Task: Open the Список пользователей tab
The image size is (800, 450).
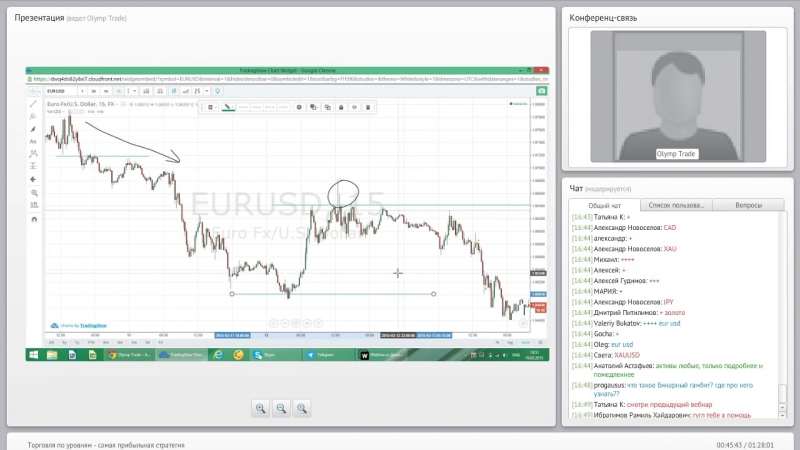Action: click(676, 204)
